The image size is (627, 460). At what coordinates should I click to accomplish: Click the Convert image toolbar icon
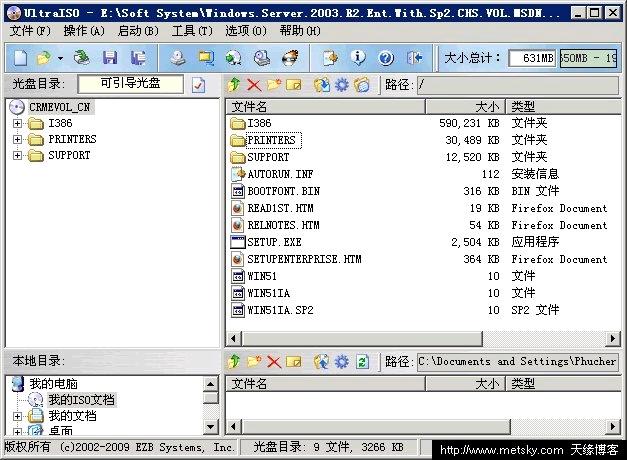pos(234,58)
